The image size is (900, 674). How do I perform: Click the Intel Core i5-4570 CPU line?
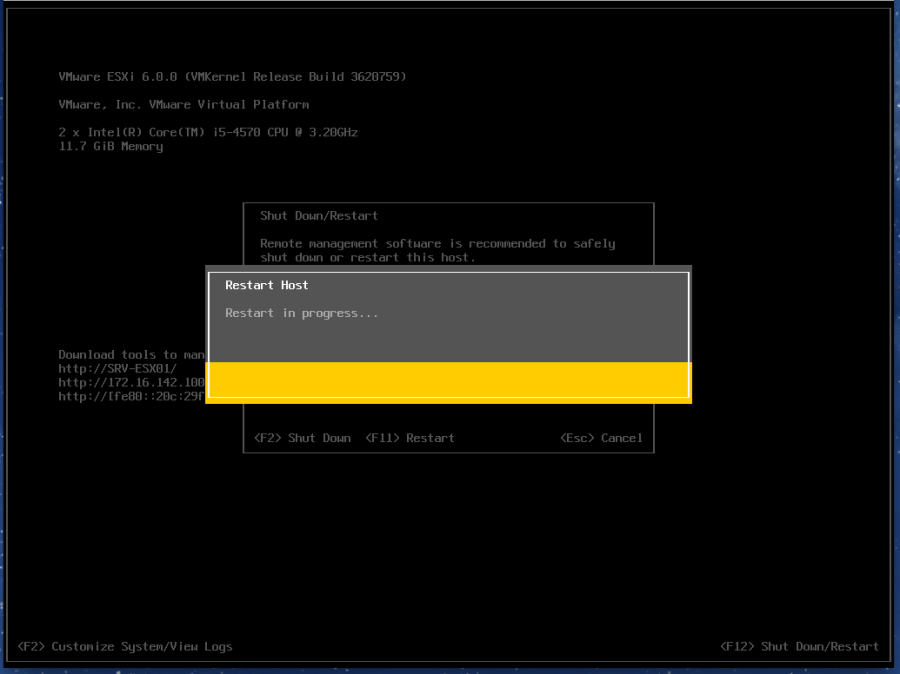coord(207,132)
